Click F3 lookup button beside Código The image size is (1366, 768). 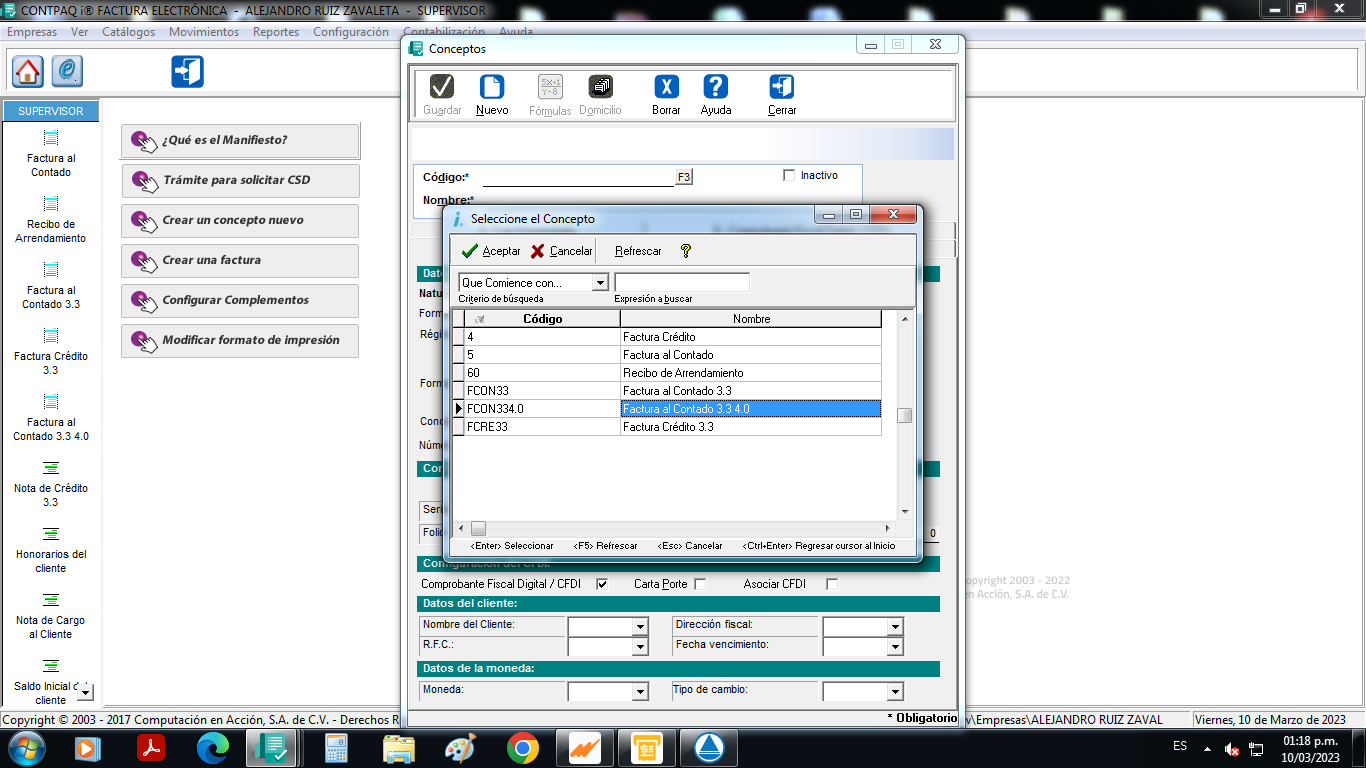(684, 177)
